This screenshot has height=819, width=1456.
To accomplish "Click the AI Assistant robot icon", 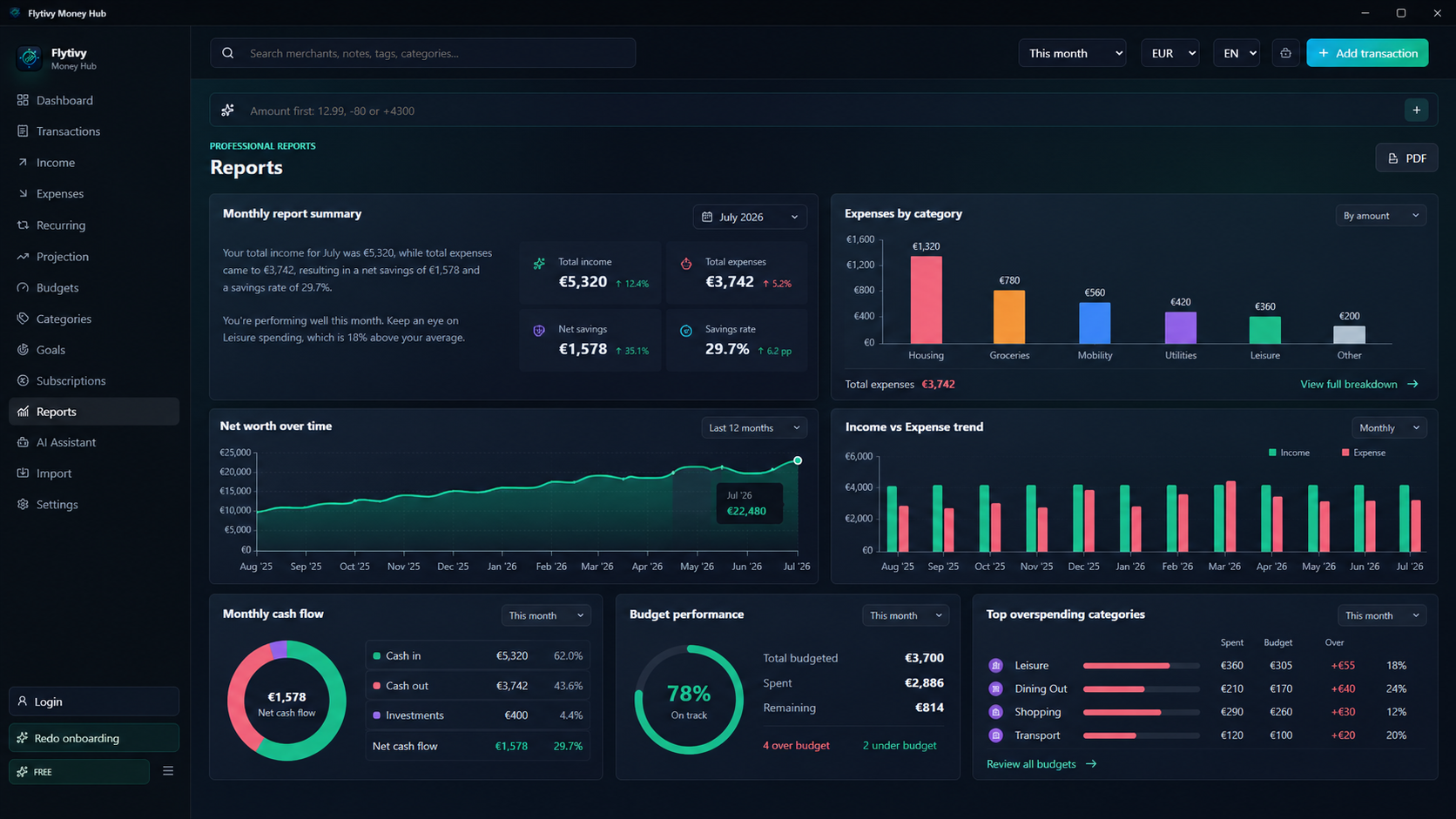I will 23,442.
